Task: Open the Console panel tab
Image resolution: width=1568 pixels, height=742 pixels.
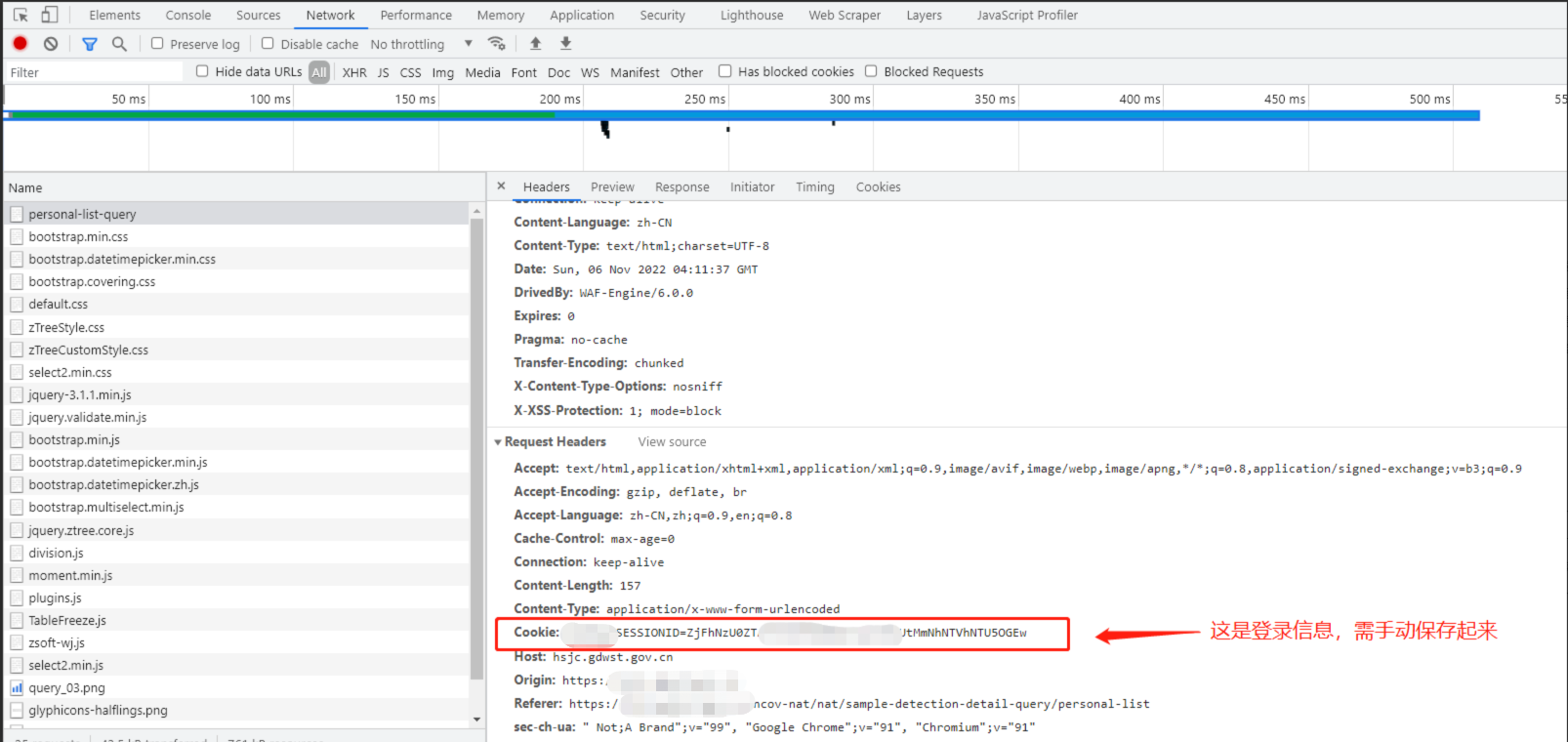Action: point(188,15)
